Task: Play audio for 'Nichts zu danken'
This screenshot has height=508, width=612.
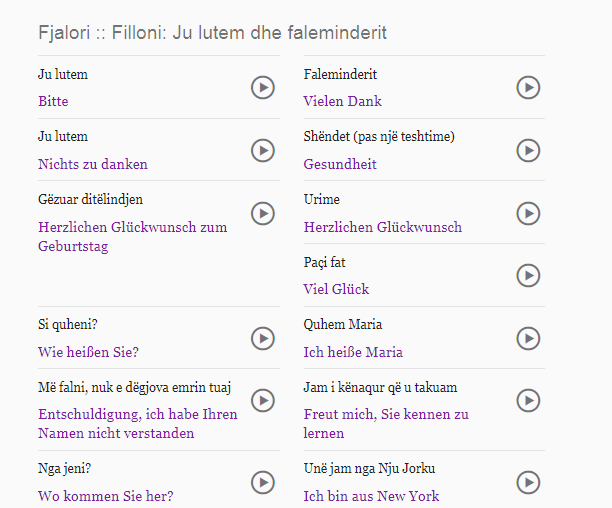Action: [x=263, y=150]
